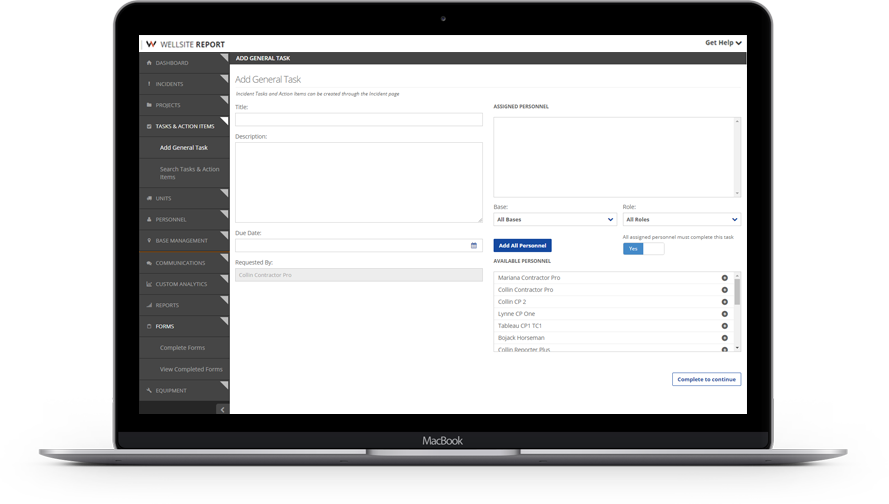This screenshot has height=504, width=889.
Task: Click the Projects folder icon
Action: (x=149, y=105)
